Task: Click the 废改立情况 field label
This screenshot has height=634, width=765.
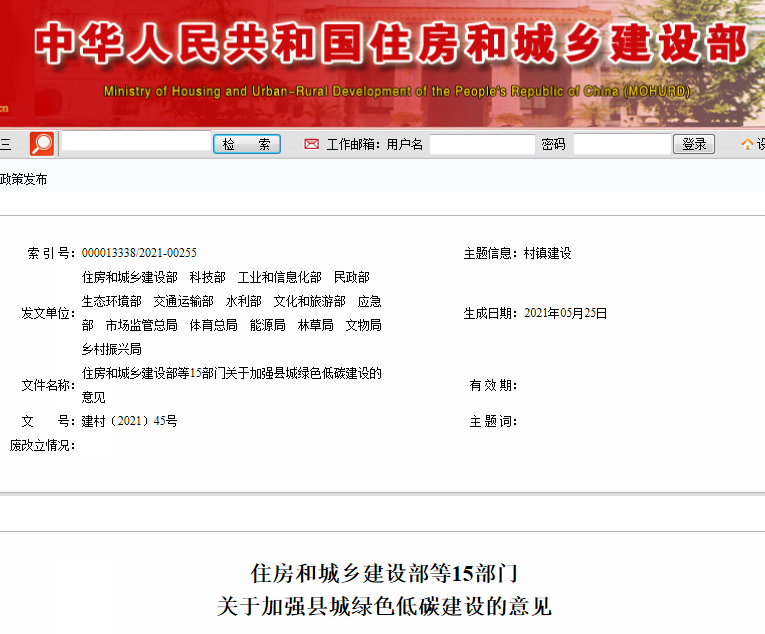Action: [42, 445]
